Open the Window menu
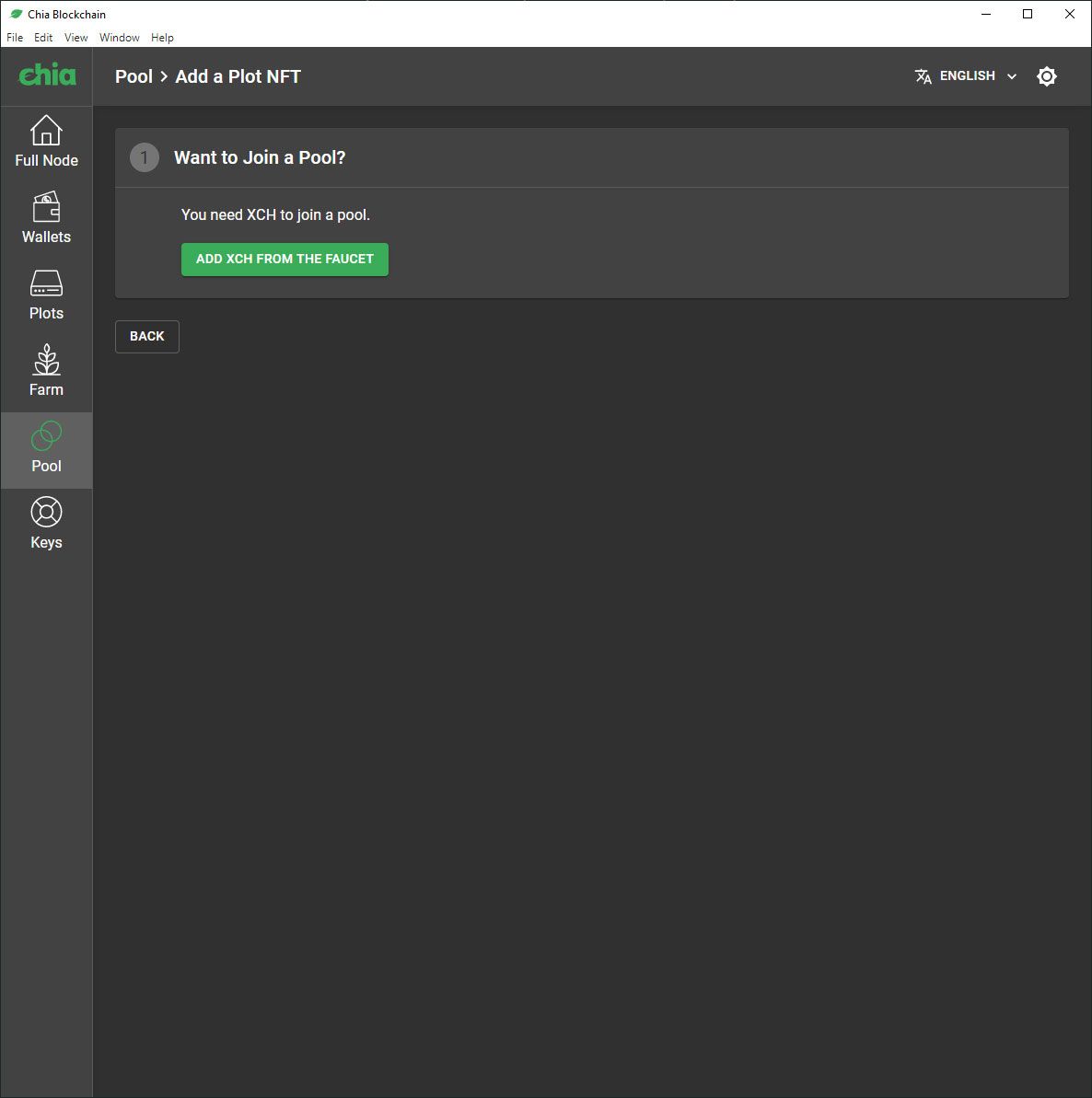Screen dimensions: 1092x1098 click(x=119, y=38)
